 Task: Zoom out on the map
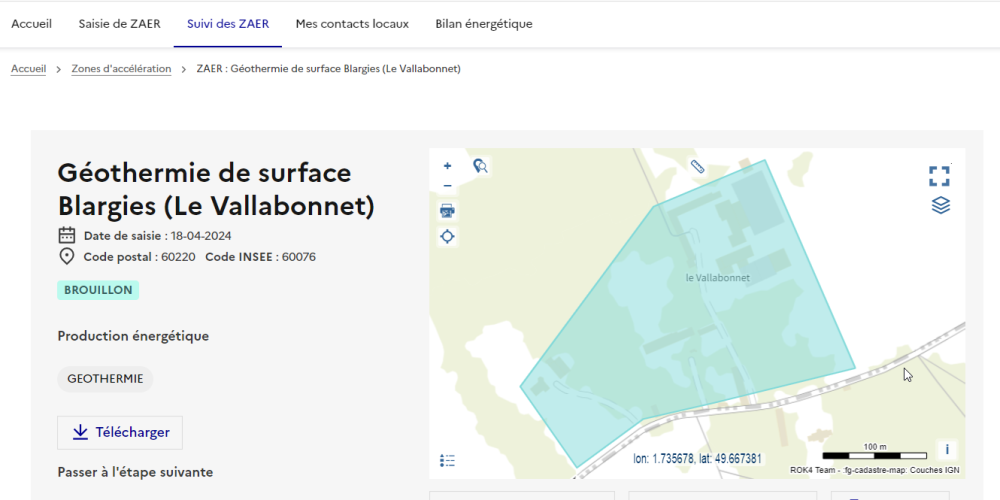point(447,186)
